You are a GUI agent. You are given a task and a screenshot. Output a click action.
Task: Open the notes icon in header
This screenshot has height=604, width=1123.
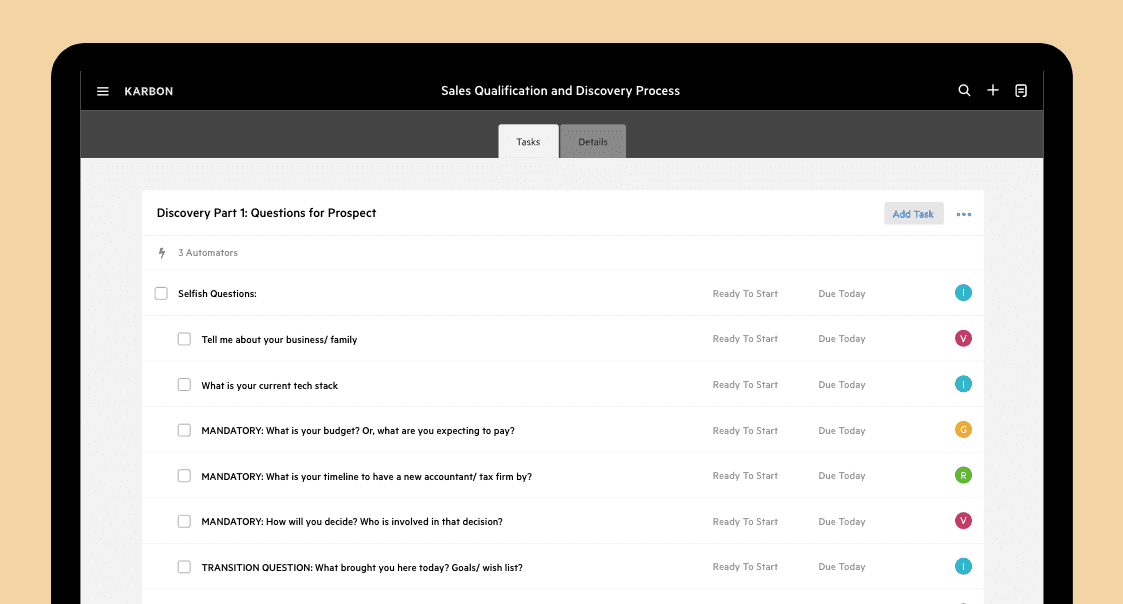[x=1021, y=91]
